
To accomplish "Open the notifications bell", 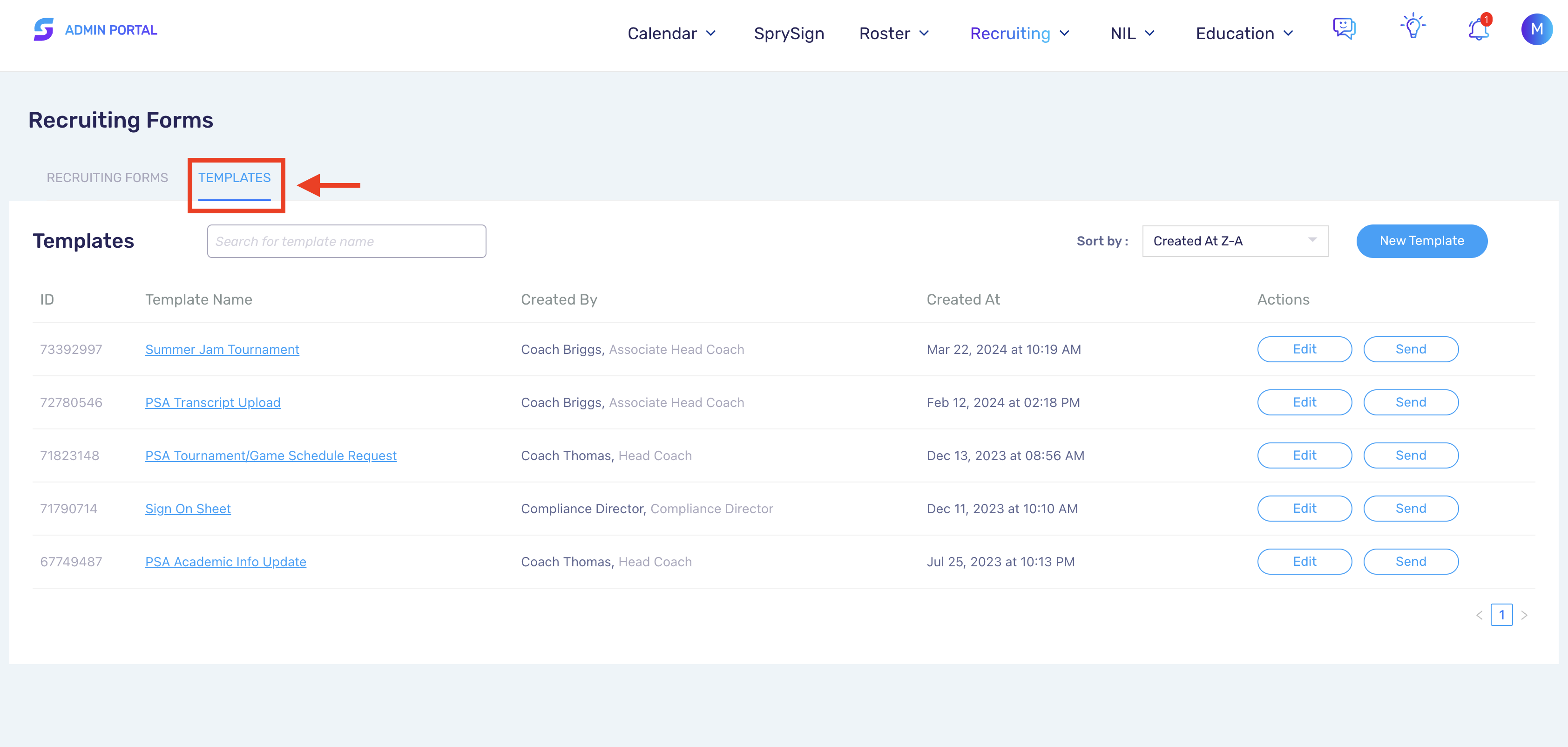I will click(x=1479, y=28).
